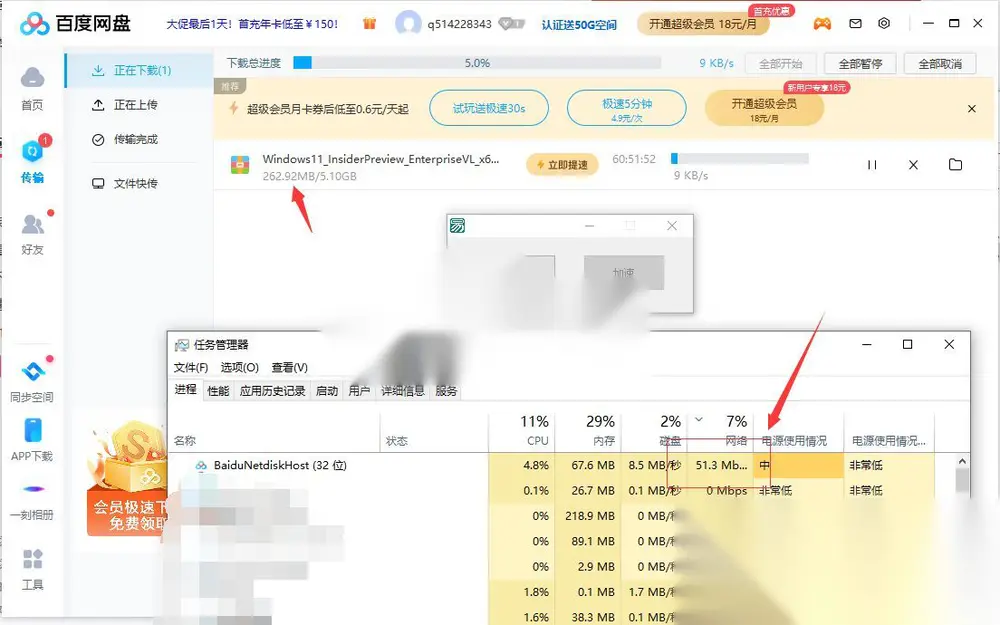Switch to 服务 tab in Task Manager

click(446, 391)
